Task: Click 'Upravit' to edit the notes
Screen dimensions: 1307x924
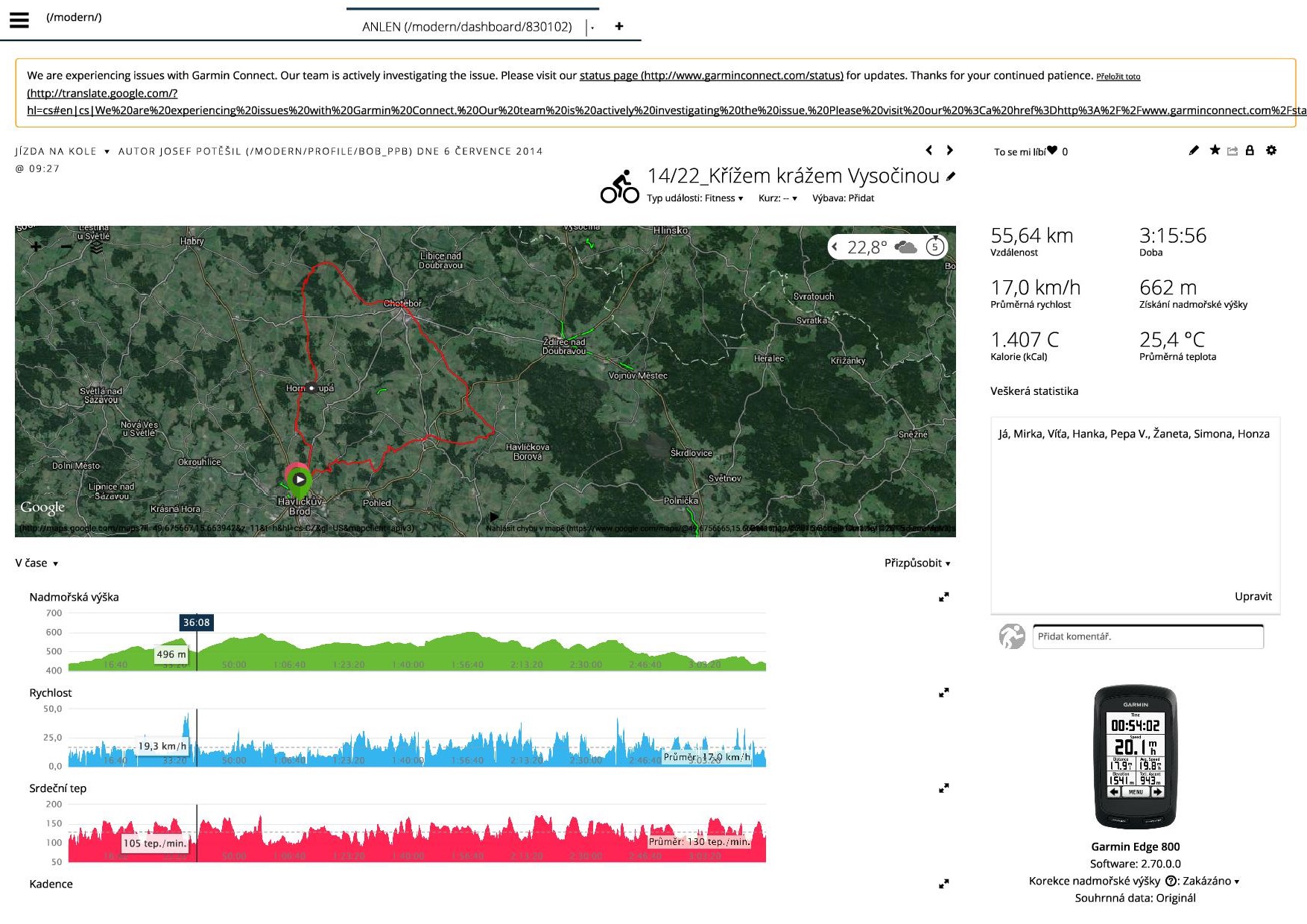Action: [x=1253, y=596]
